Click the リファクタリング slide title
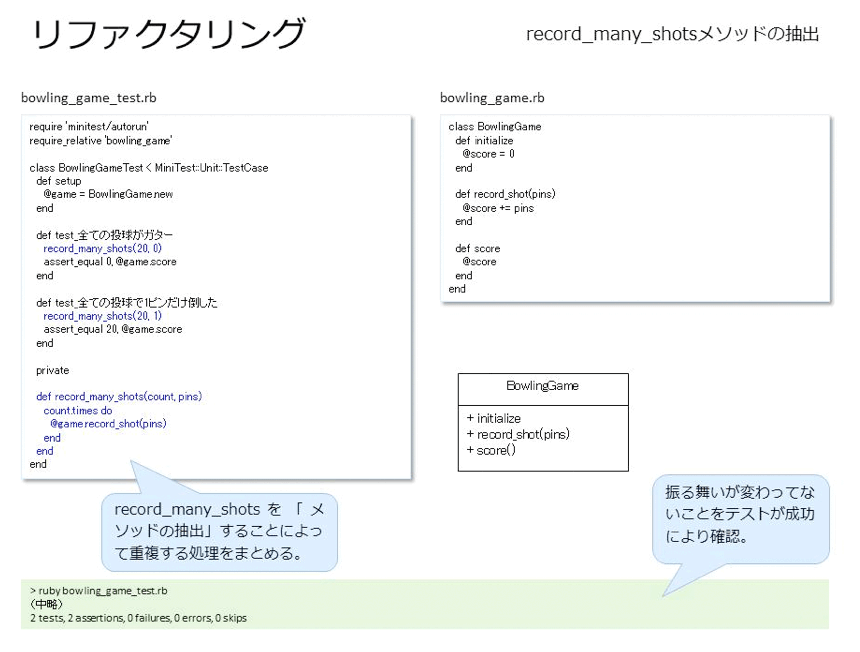This screenshot has height=652, width=860. 168,34
